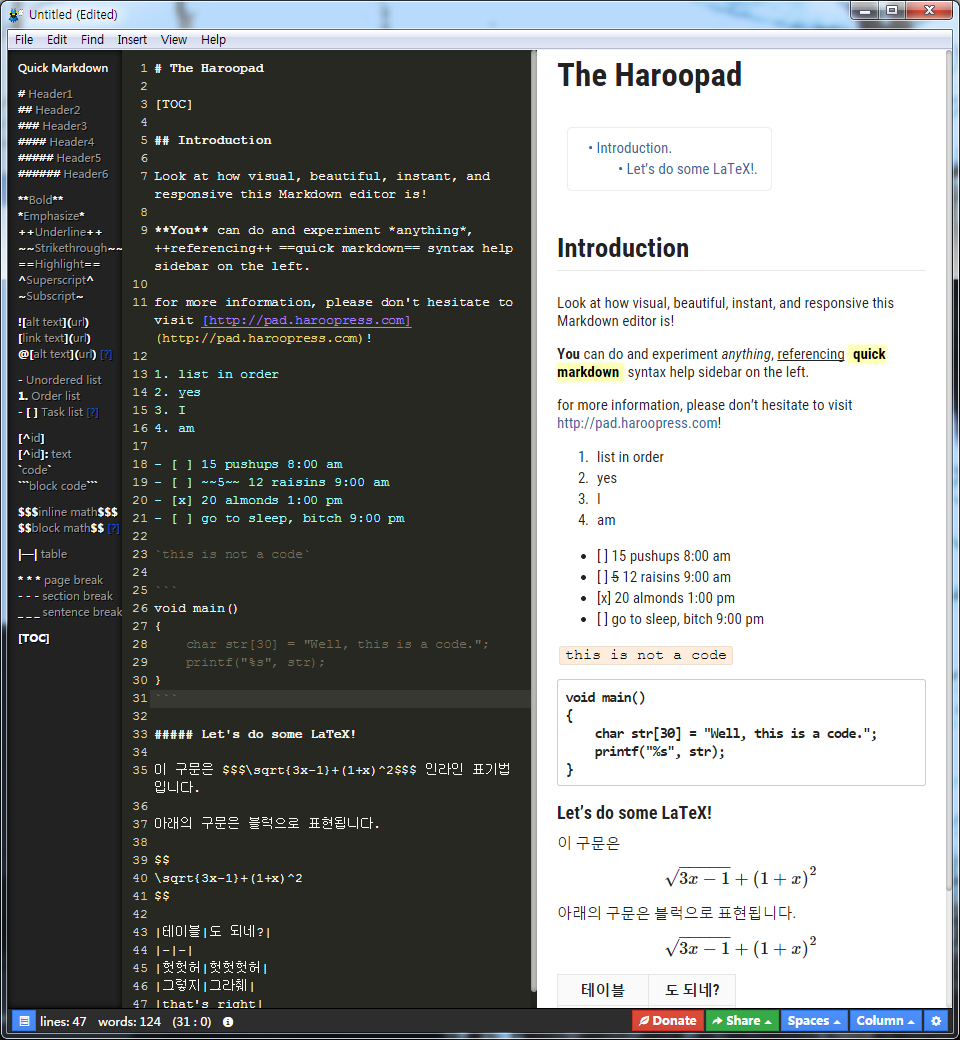960x1040 pixels.
Task: Insert Order list from sidebar
Action: 49,396
